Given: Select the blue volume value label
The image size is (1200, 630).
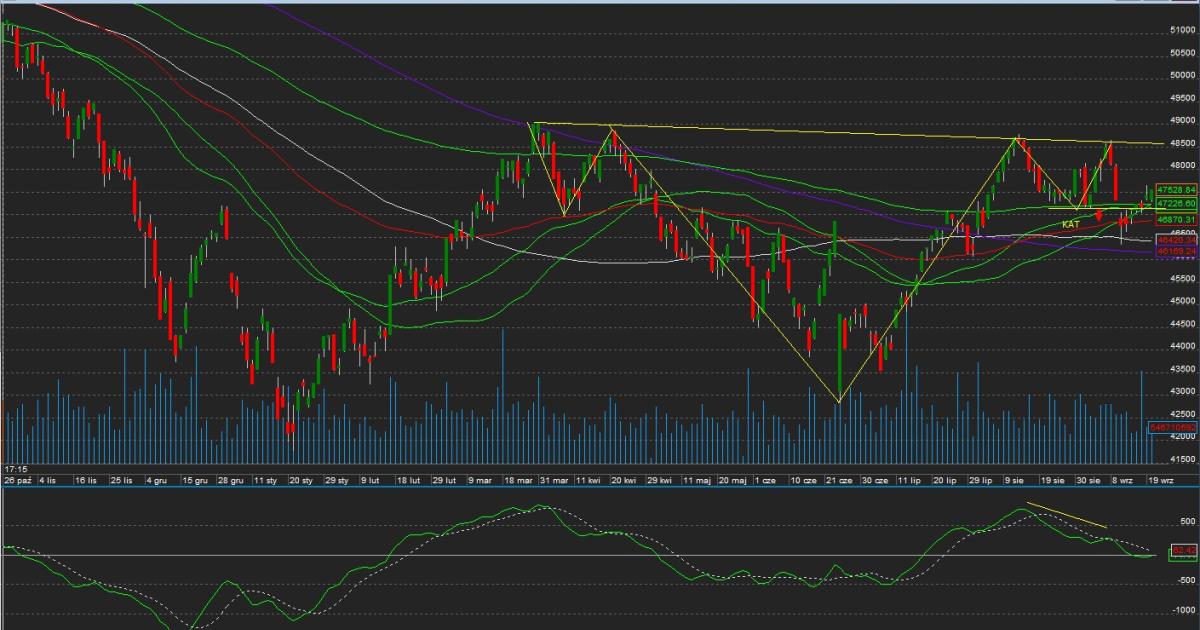Looking at the screenshot, I should click(x=1175, y=427).
